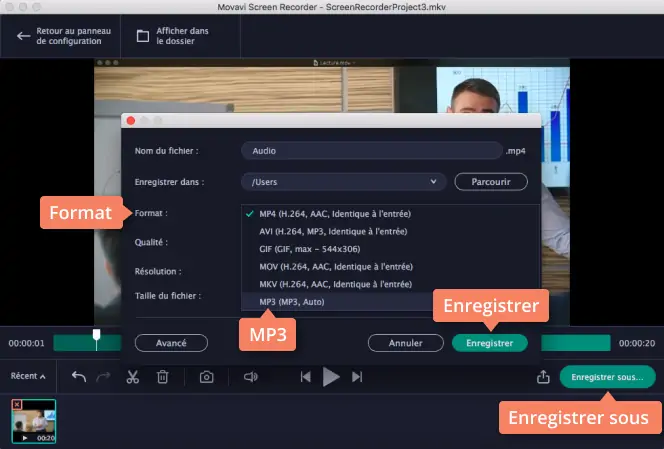The height and width of the screenshot is (449, 664).
Task: Click the green Enregistrer button in dialog
Action: coord(490,343)
